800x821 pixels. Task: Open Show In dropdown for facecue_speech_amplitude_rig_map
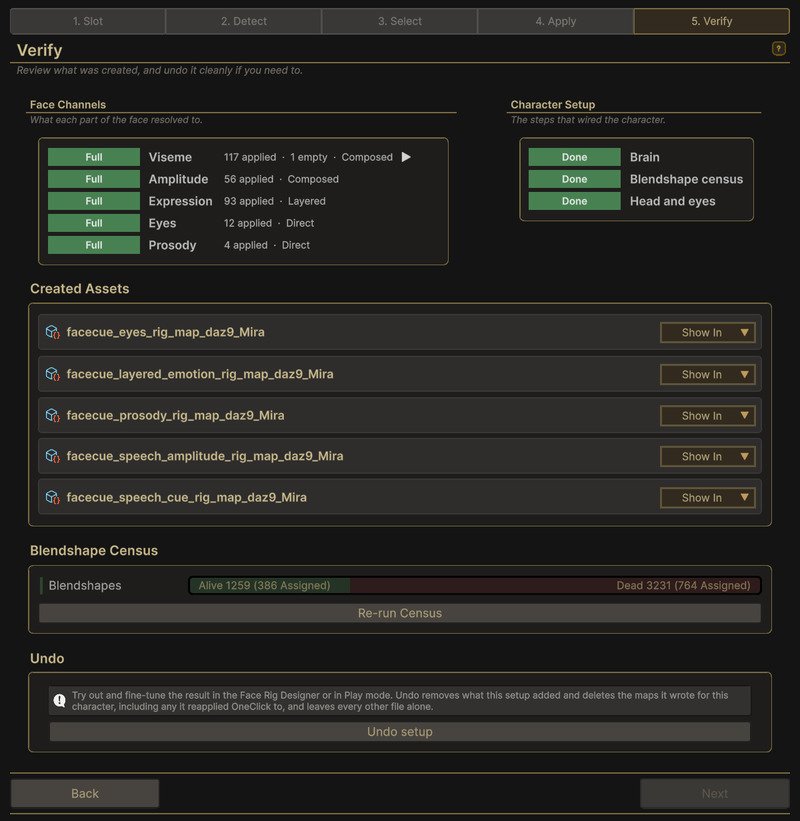click(707, 457)
